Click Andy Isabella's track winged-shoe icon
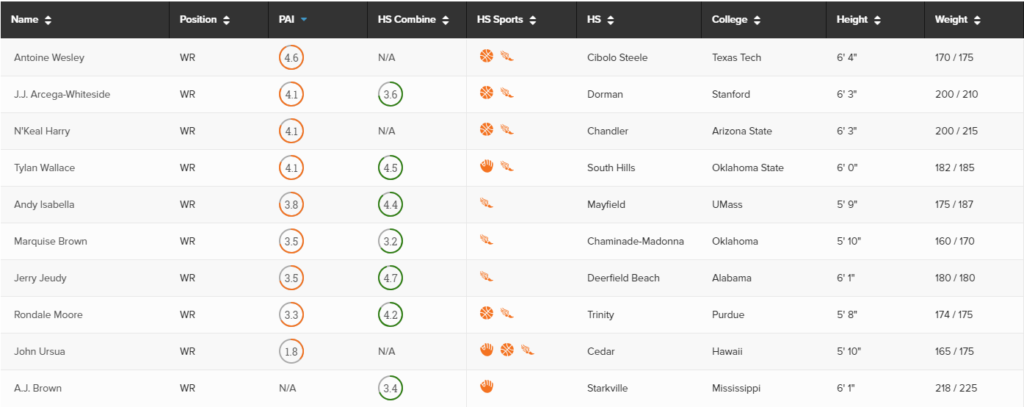Screen dimensions: 1024x407 point(486,204)
